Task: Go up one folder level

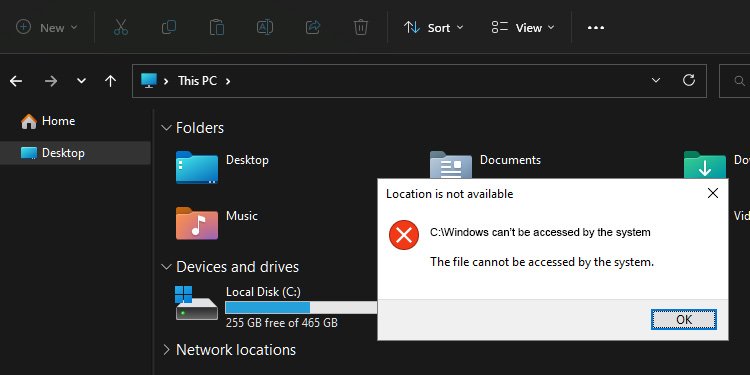Action: click(110, 81)
